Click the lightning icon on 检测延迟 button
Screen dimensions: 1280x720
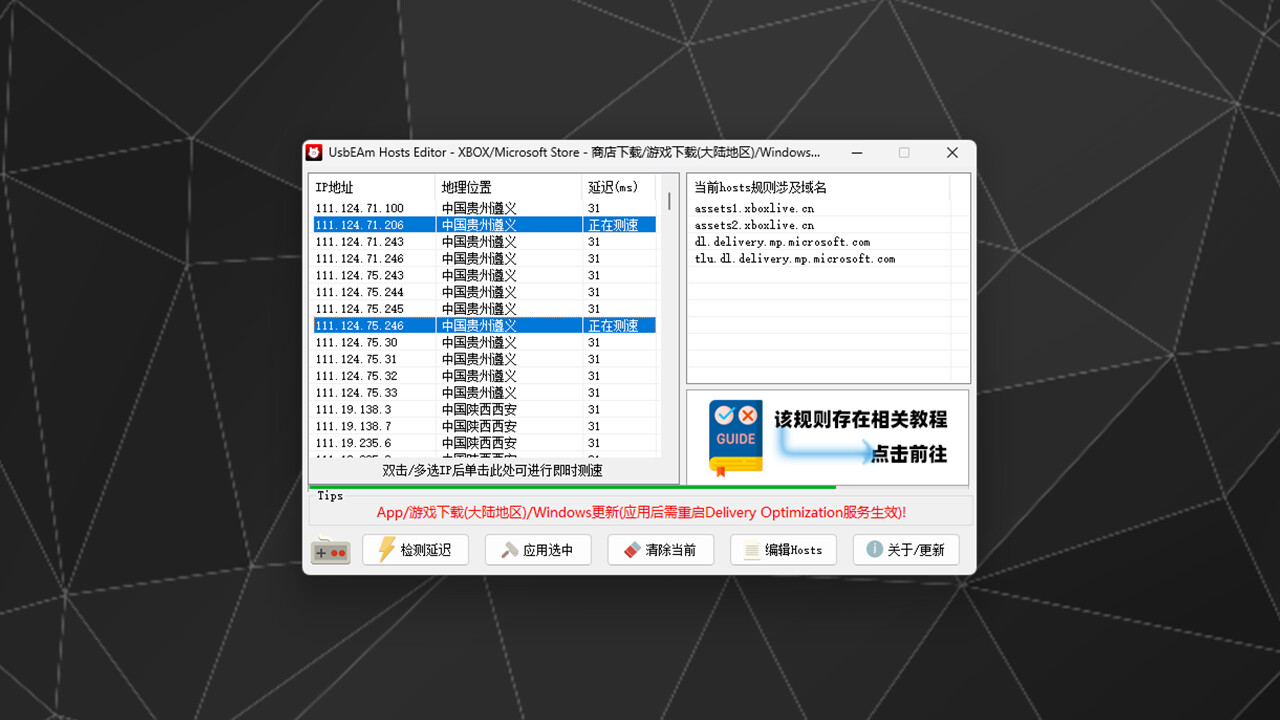[x=388, y=549]
